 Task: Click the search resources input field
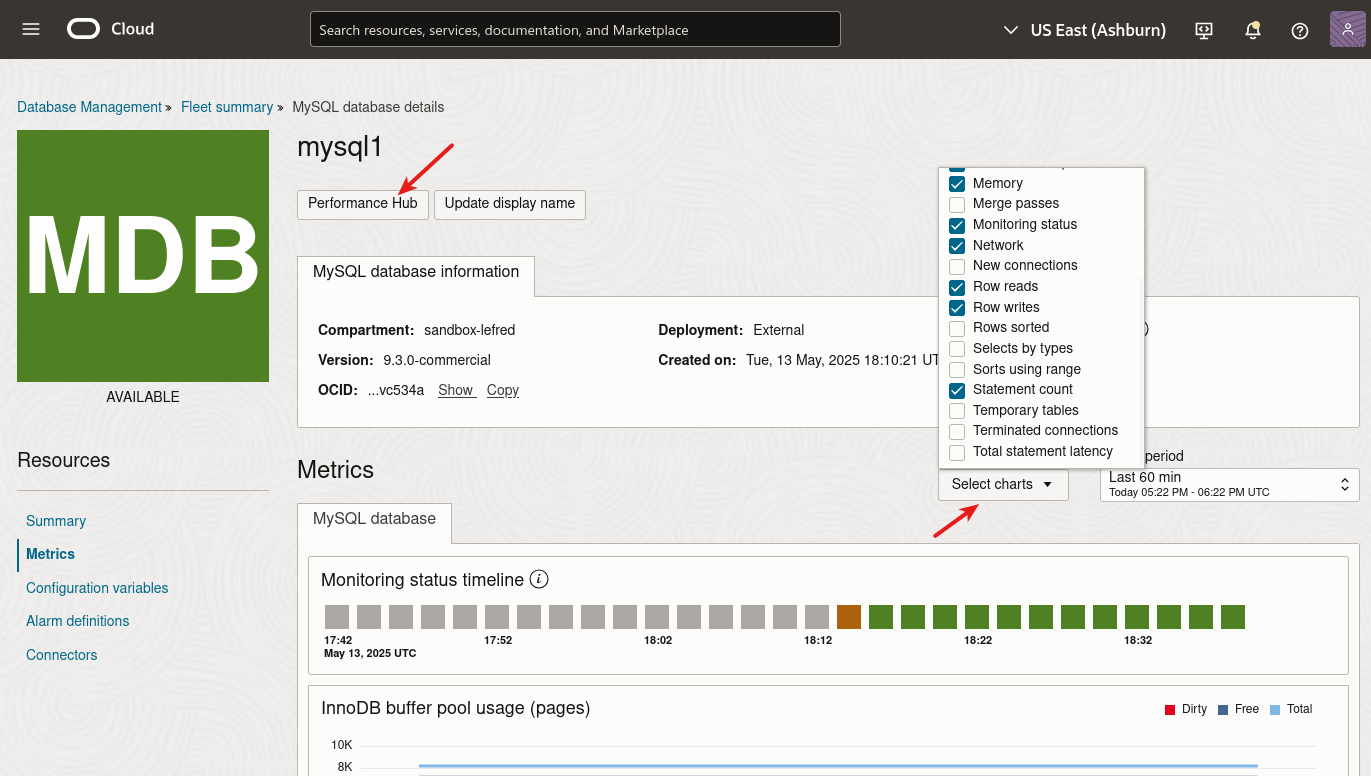[575, 30]
